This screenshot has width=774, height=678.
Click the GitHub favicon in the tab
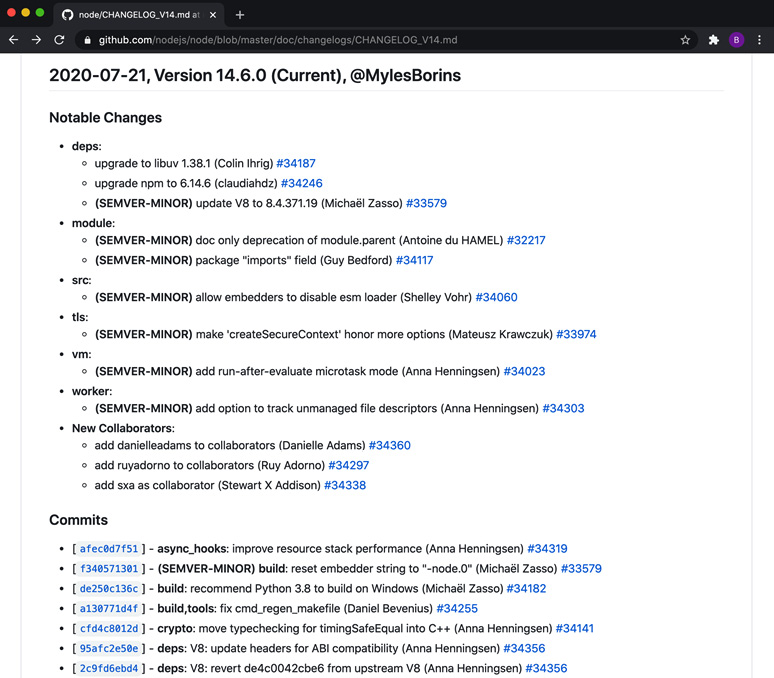pos(67,15)
